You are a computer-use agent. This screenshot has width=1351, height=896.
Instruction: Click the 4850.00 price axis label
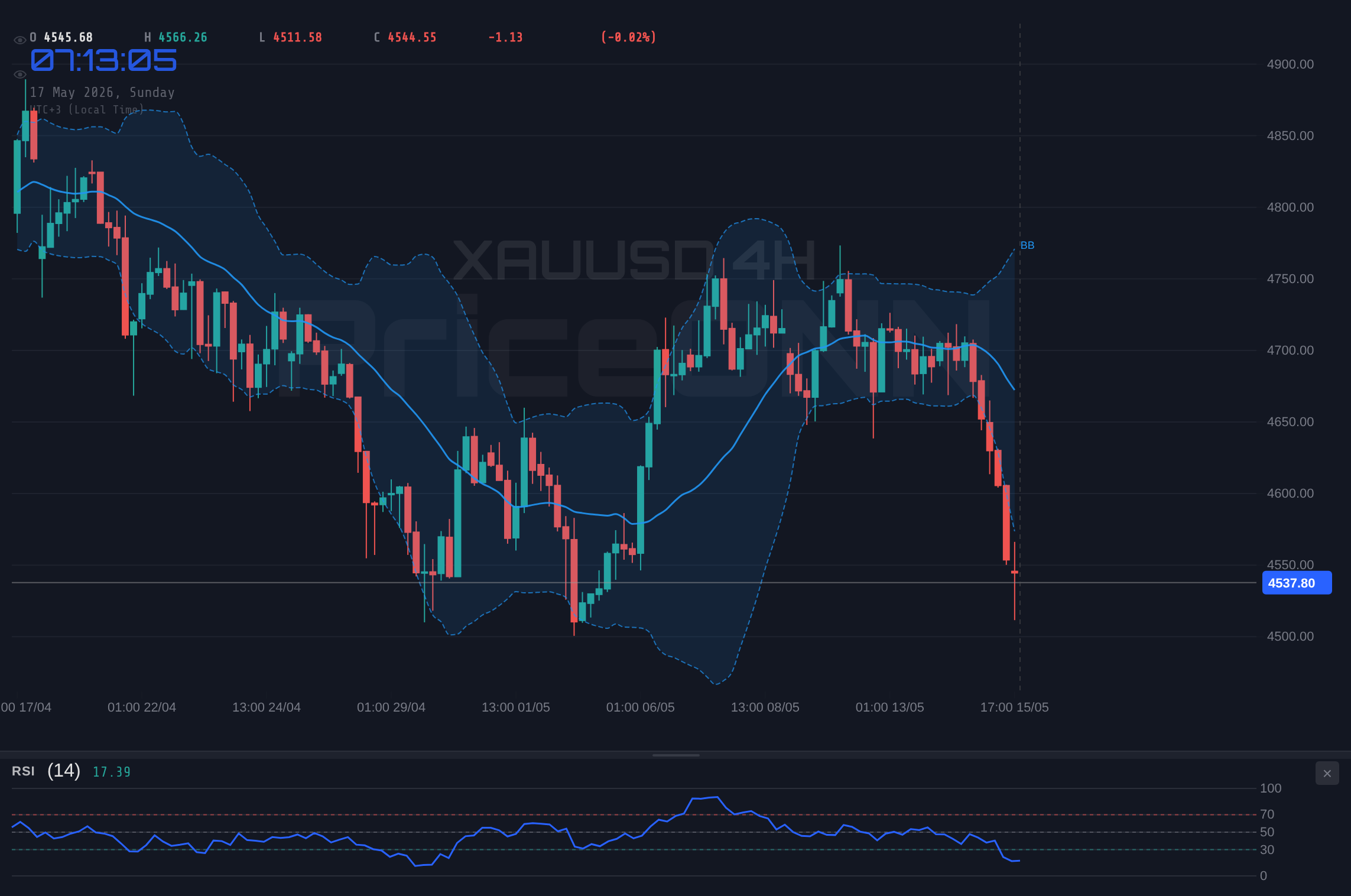pyautogui.click(x=1290, y=136)
